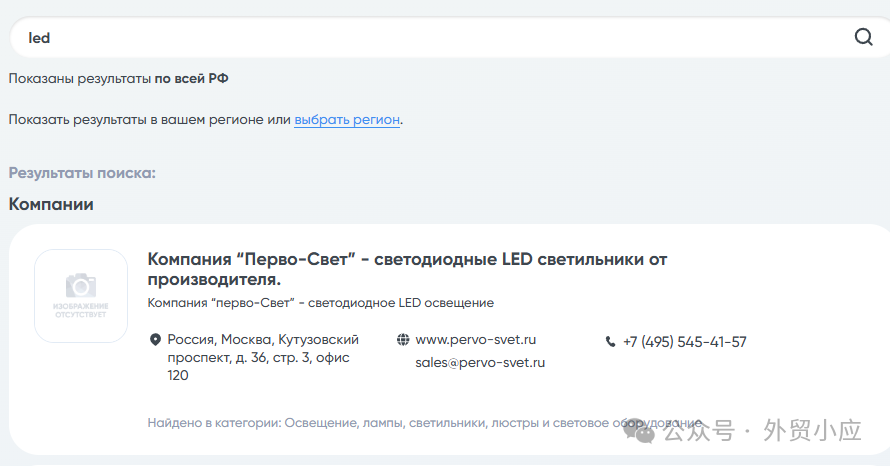Screen dimensions: 890x466
Task: Click the magnifier search icon
Action: pos(864,38)
